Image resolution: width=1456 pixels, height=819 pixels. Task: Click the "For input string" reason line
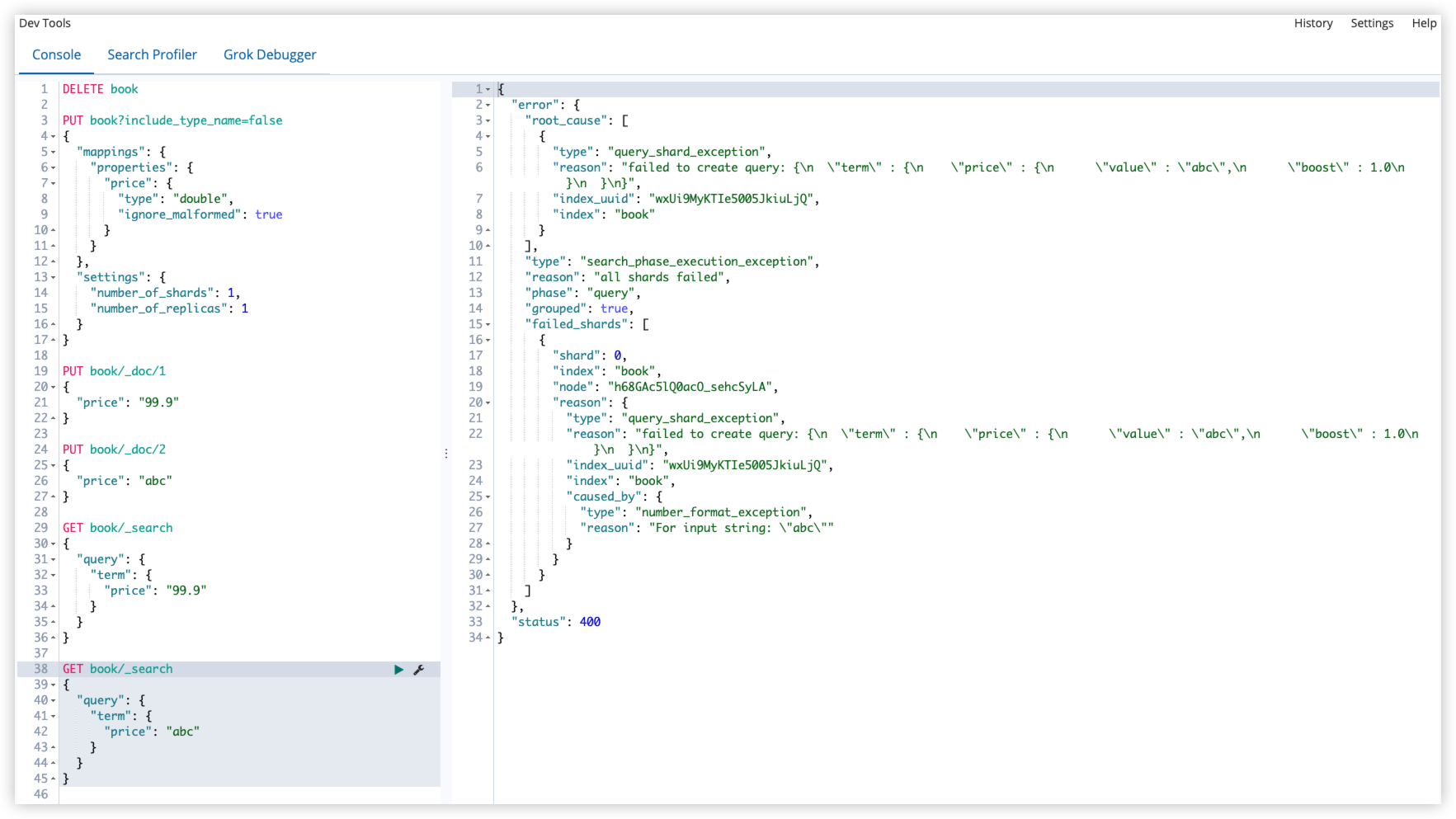tap(707, 528)
